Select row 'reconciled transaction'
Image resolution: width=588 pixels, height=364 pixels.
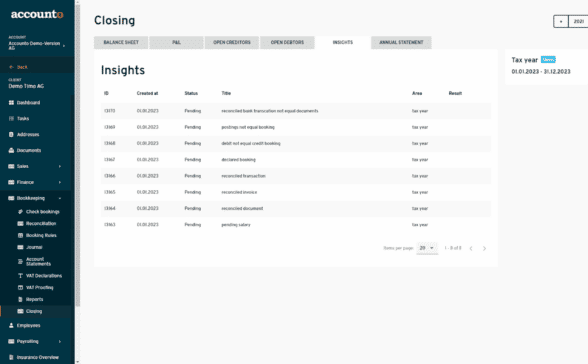(296, 176)
